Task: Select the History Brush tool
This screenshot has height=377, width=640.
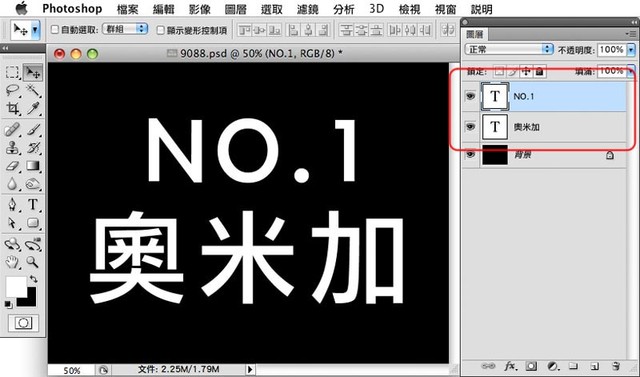Action: [33, 148]
